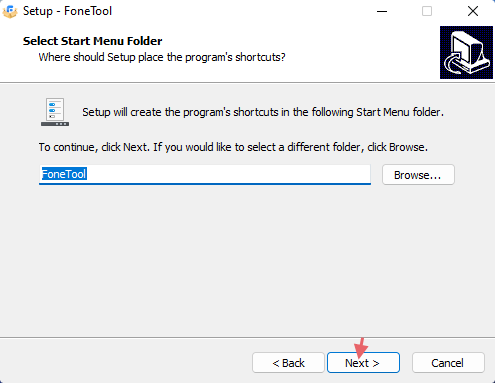Click the shortcuts placement question subtitle
This screenshot has height=383, width=495.
pos(162,57)
